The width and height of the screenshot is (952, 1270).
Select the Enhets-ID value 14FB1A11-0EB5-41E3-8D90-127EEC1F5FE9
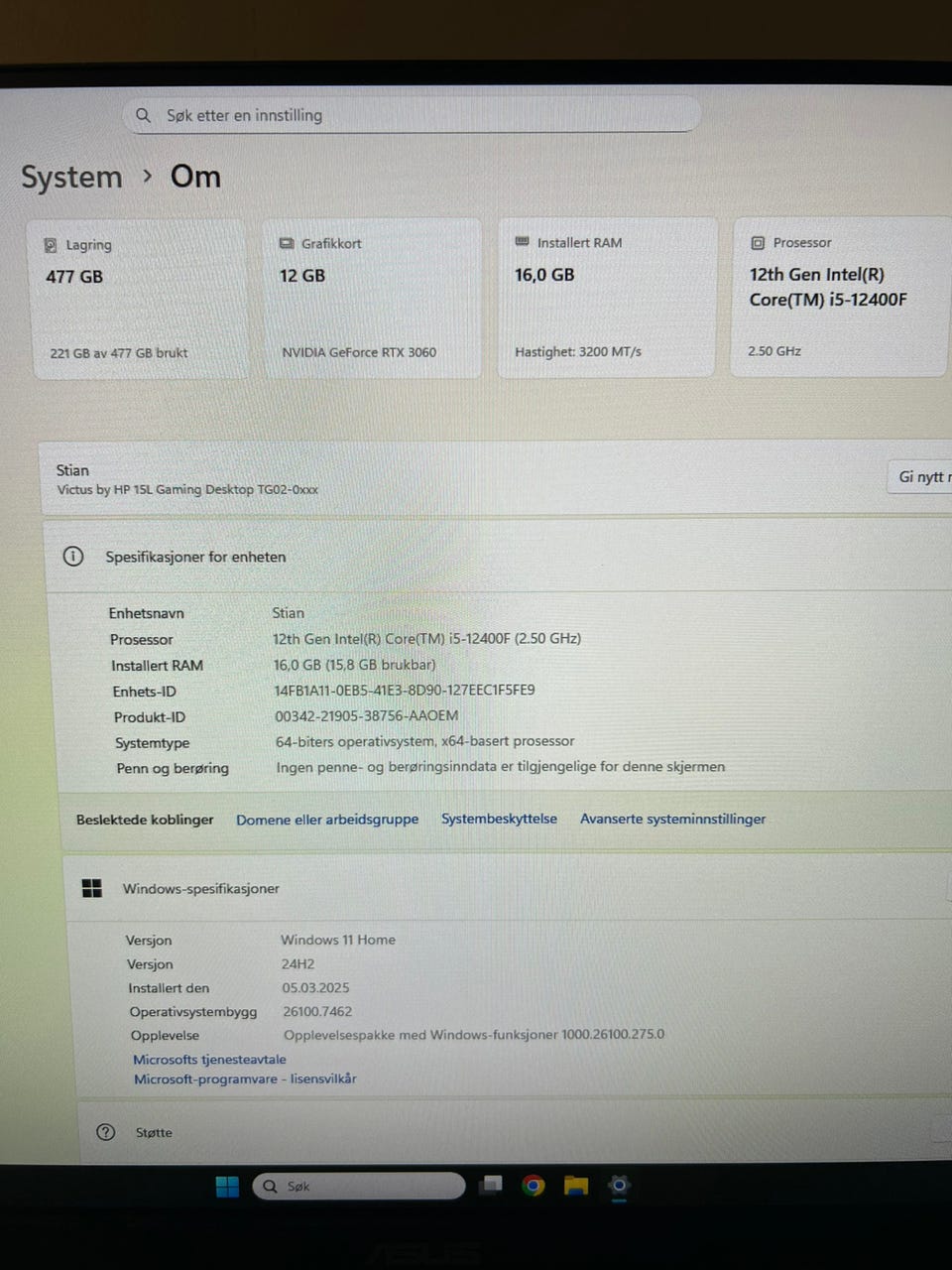tap(405, 690)
